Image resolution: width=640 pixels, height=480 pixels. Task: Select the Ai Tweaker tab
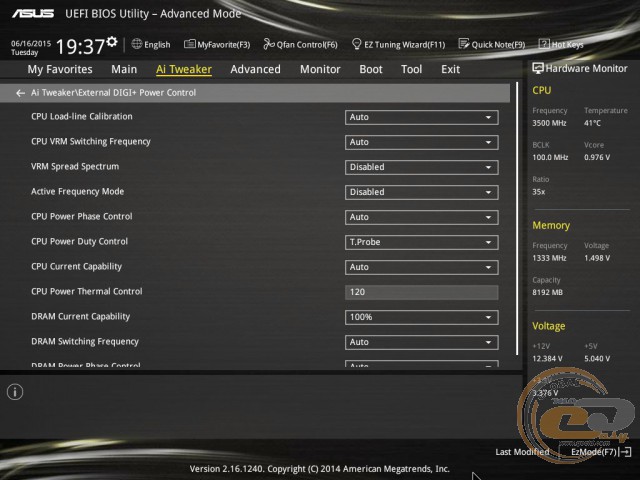pyautogui.click(x=184, y=69)
